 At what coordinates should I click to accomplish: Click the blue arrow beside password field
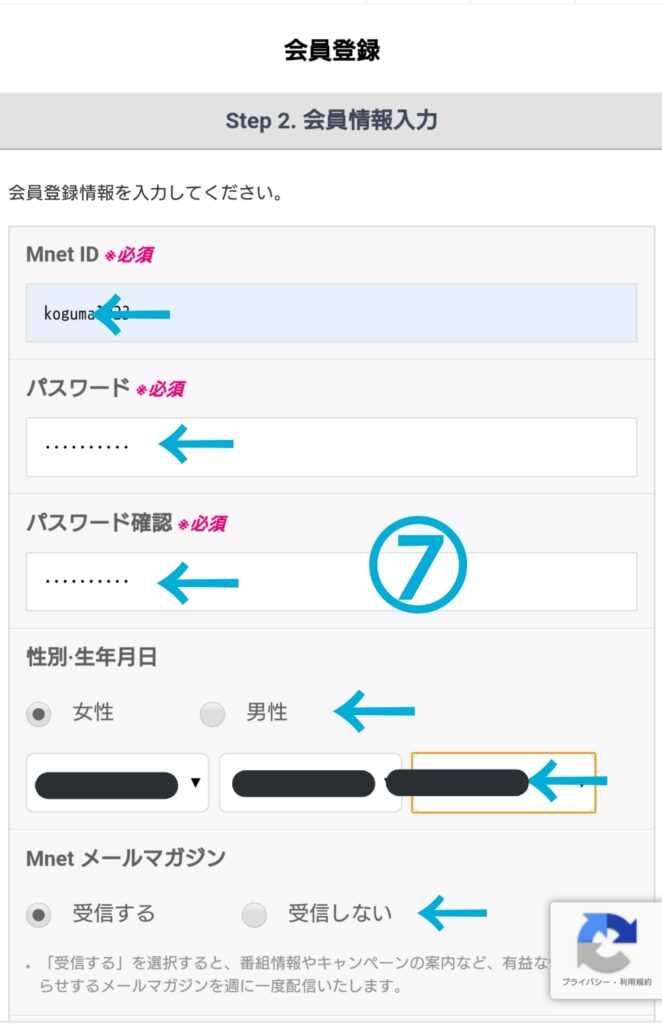[197, 444]
